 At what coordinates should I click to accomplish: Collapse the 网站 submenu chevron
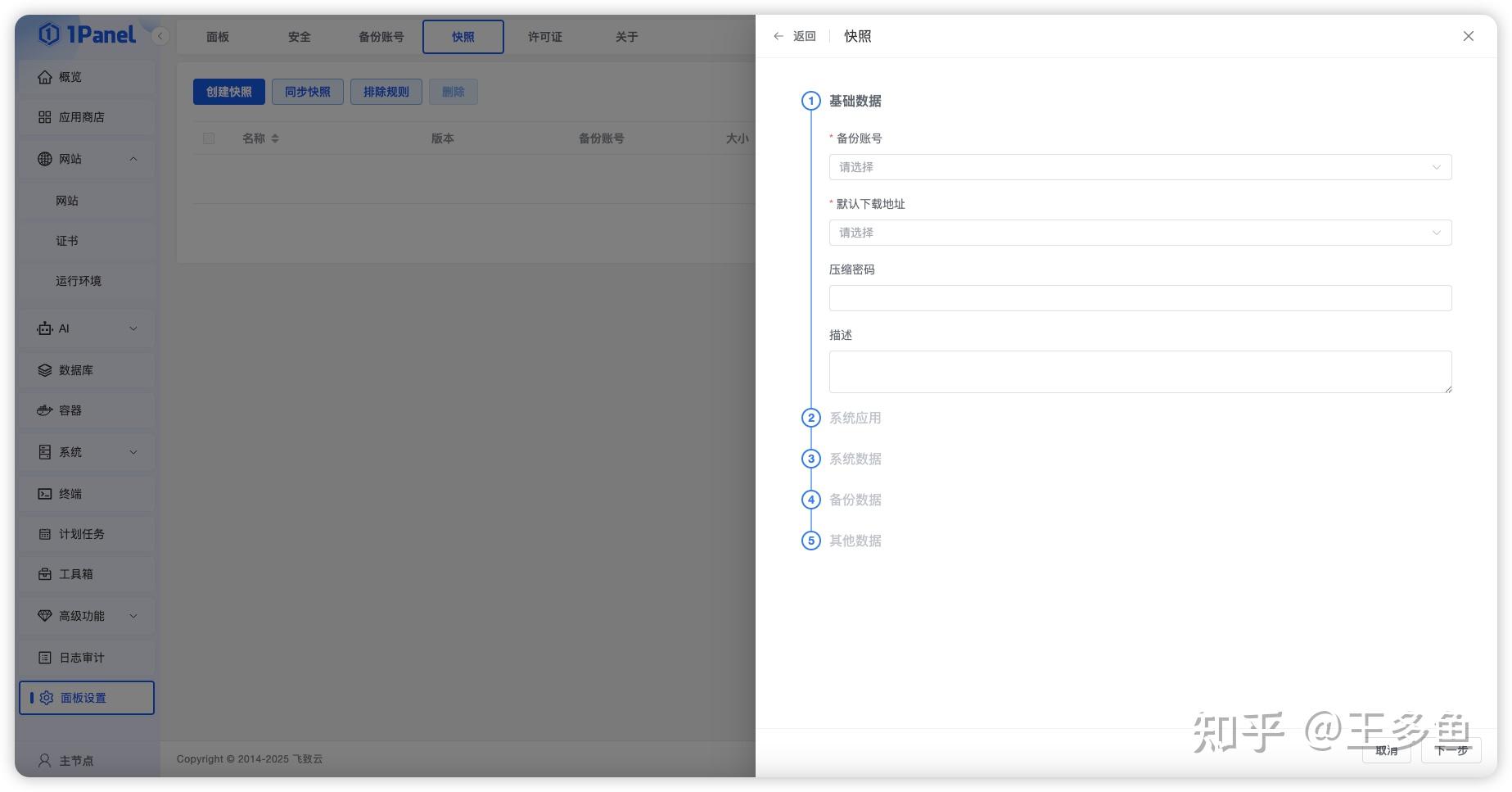133,159
